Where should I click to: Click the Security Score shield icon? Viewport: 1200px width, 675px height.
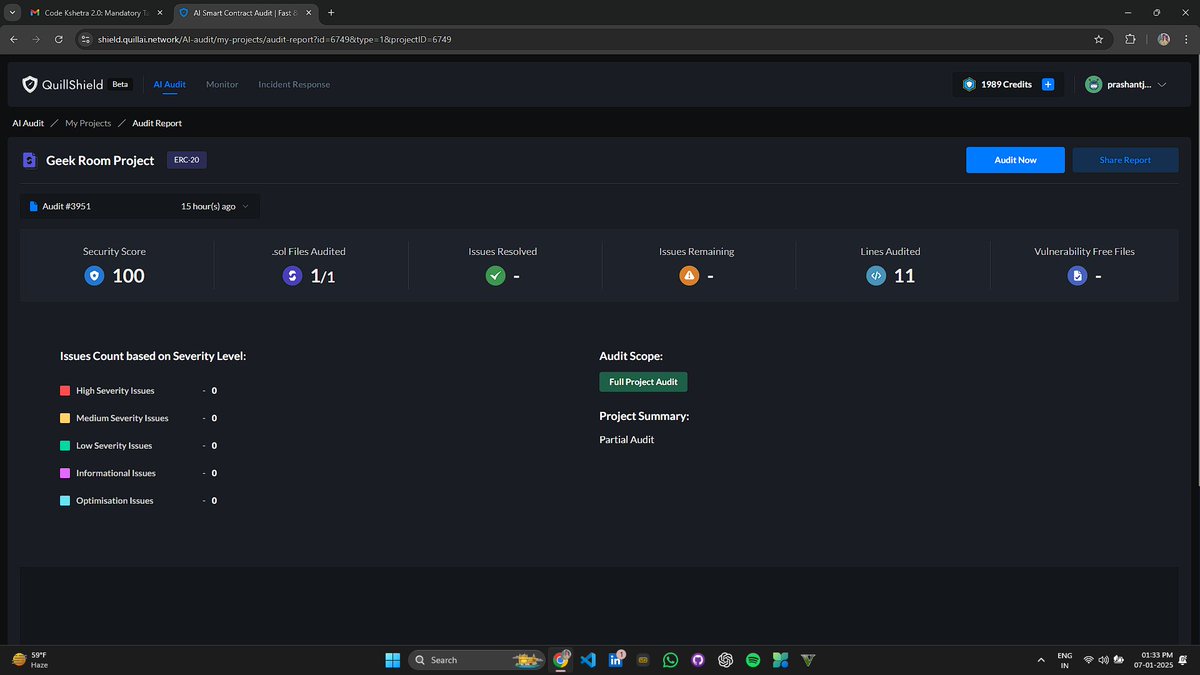[x=93, y=276]
